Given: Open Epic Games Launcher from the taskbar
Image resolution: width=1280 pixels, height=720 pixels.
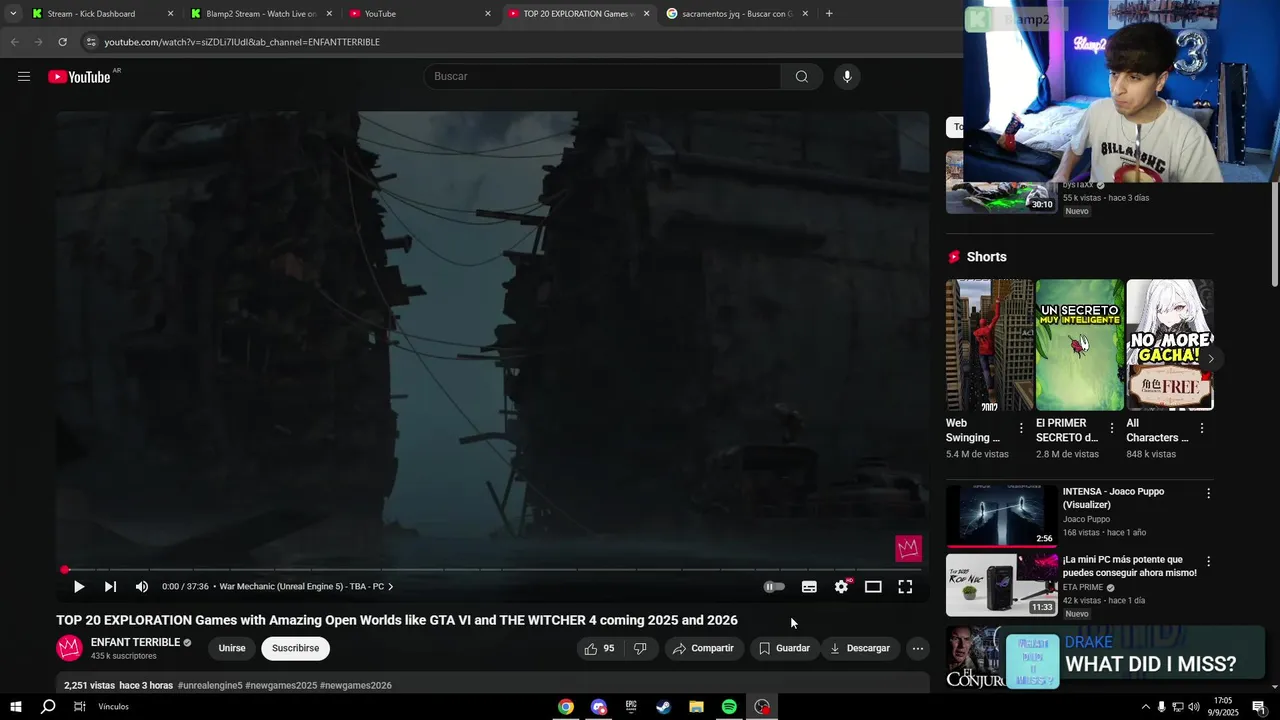Looking at the screenshot, I should click(x=631, y=707).
